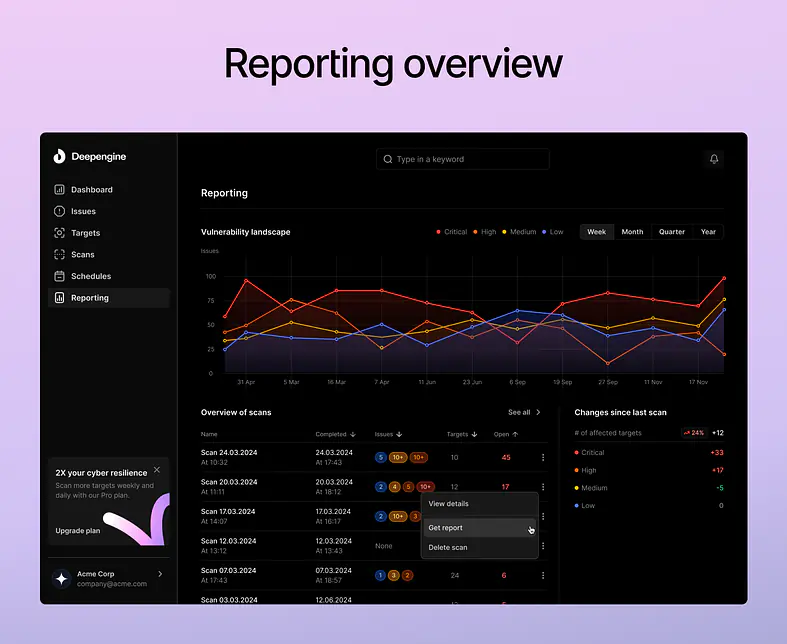Viewport: 787px width, 644px height.
Task: Sort scans by Targets column
Action: [462, 434]
